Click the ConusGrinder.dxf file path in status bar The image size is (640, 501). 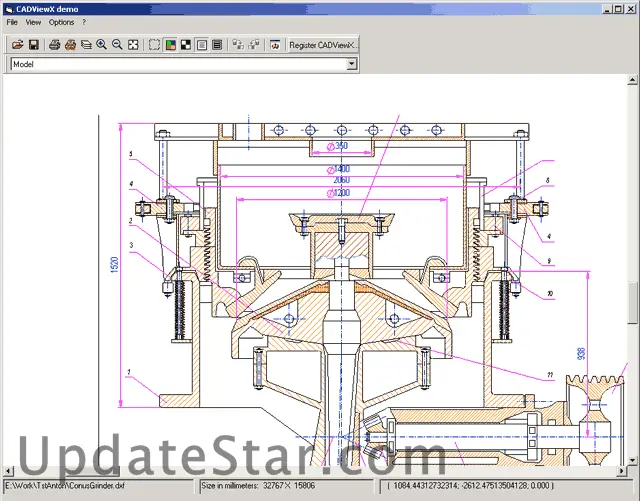point(64,486)
